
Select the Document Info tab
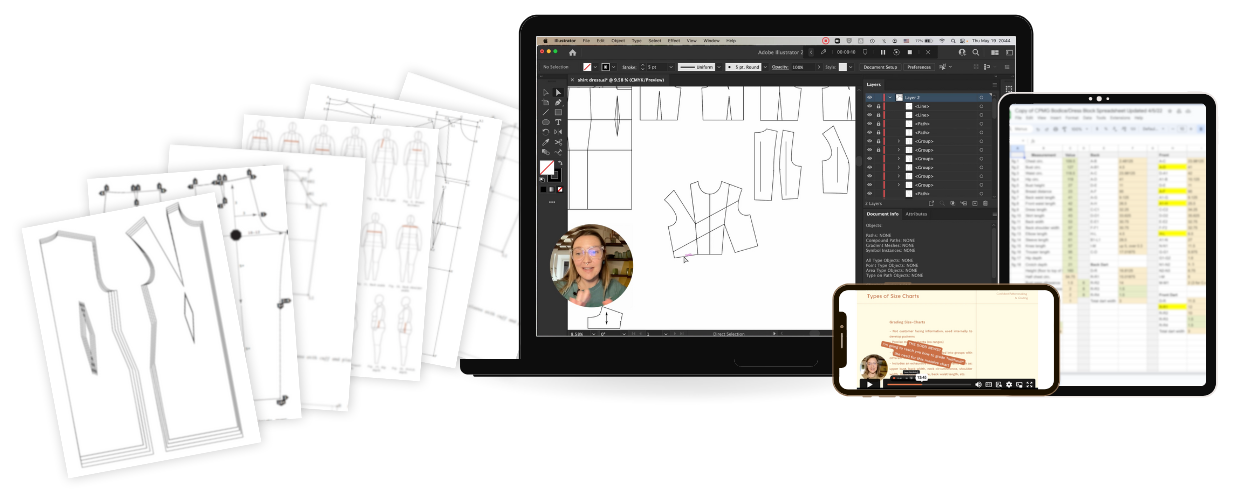[883, 214]
